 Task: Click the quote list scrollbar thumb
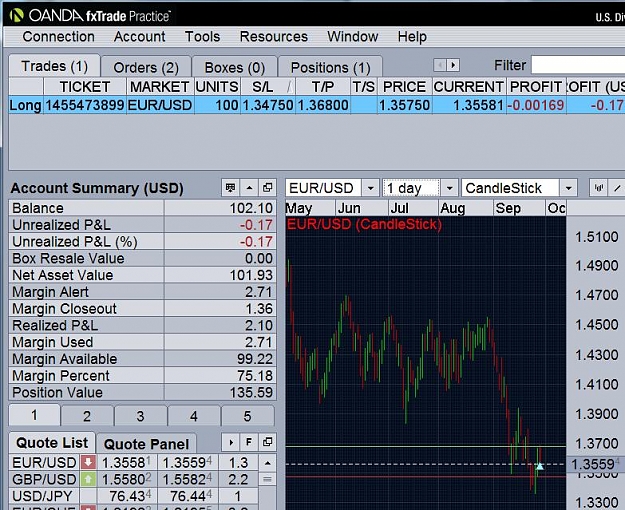point(267,479)
